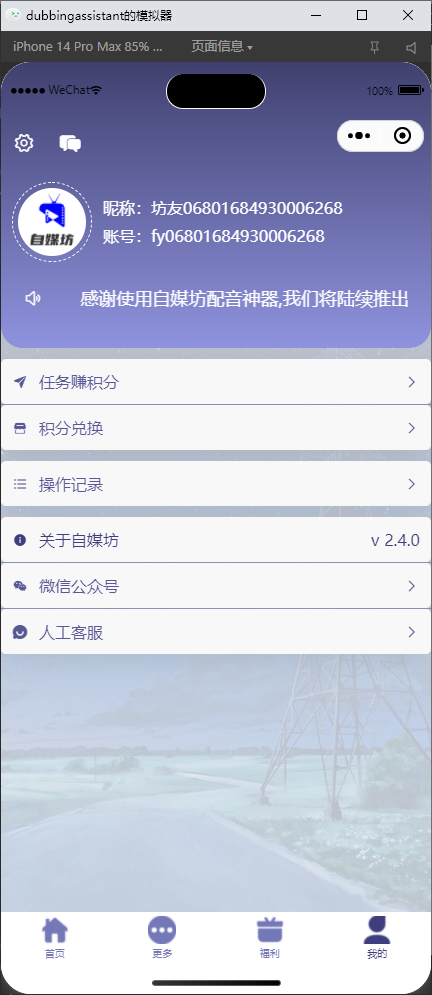This screenshot has width=432, height=995.
Task: Select the 我的 profile tab
Action: (377, 937)
